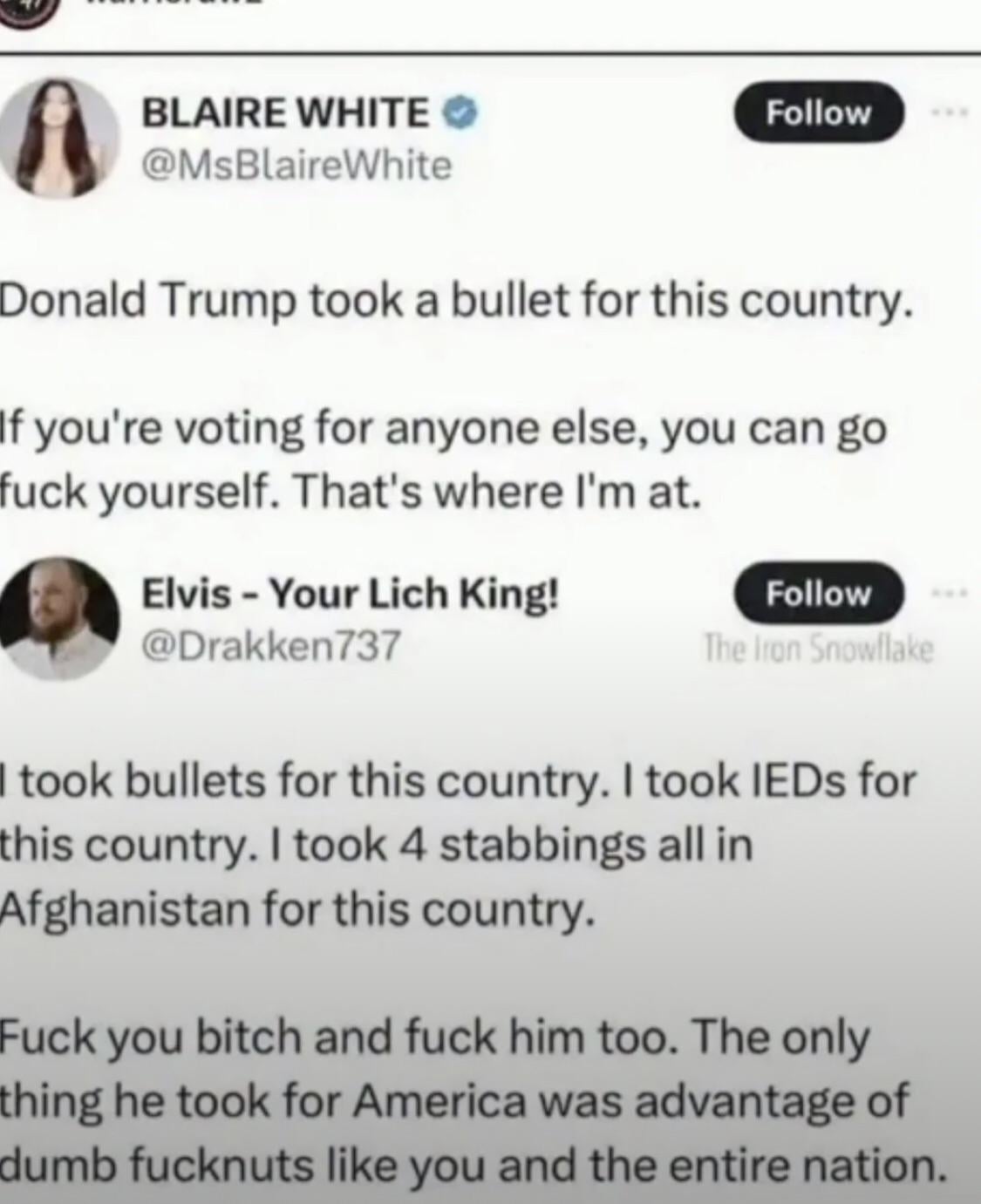This screenshot has width=981, height=1204.
Task: Open the @Drakken737 handle link
Action: pos(270,646)
